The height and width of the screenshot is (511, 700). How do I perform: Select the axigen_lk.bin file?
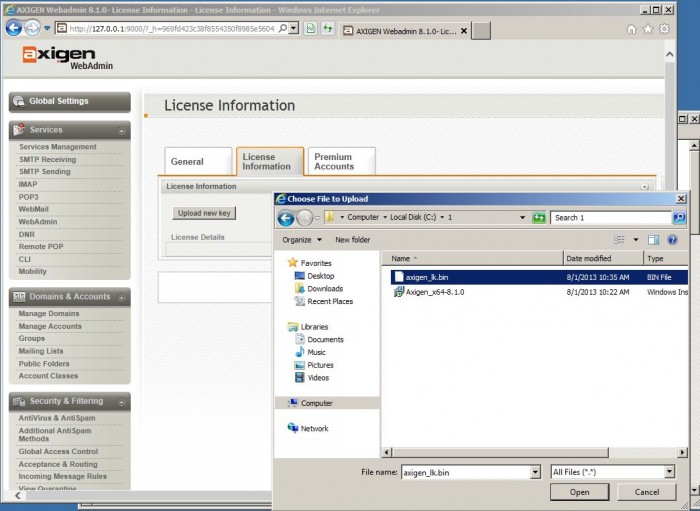(539, 277)
